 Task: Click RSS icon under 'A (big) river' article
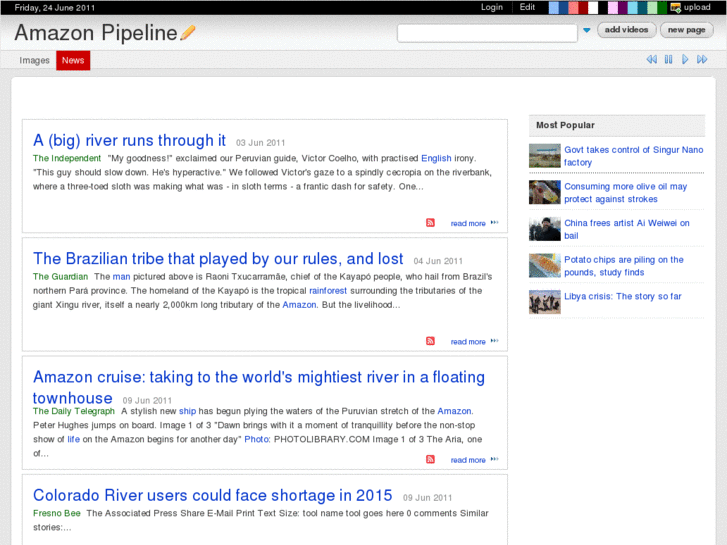431,223
